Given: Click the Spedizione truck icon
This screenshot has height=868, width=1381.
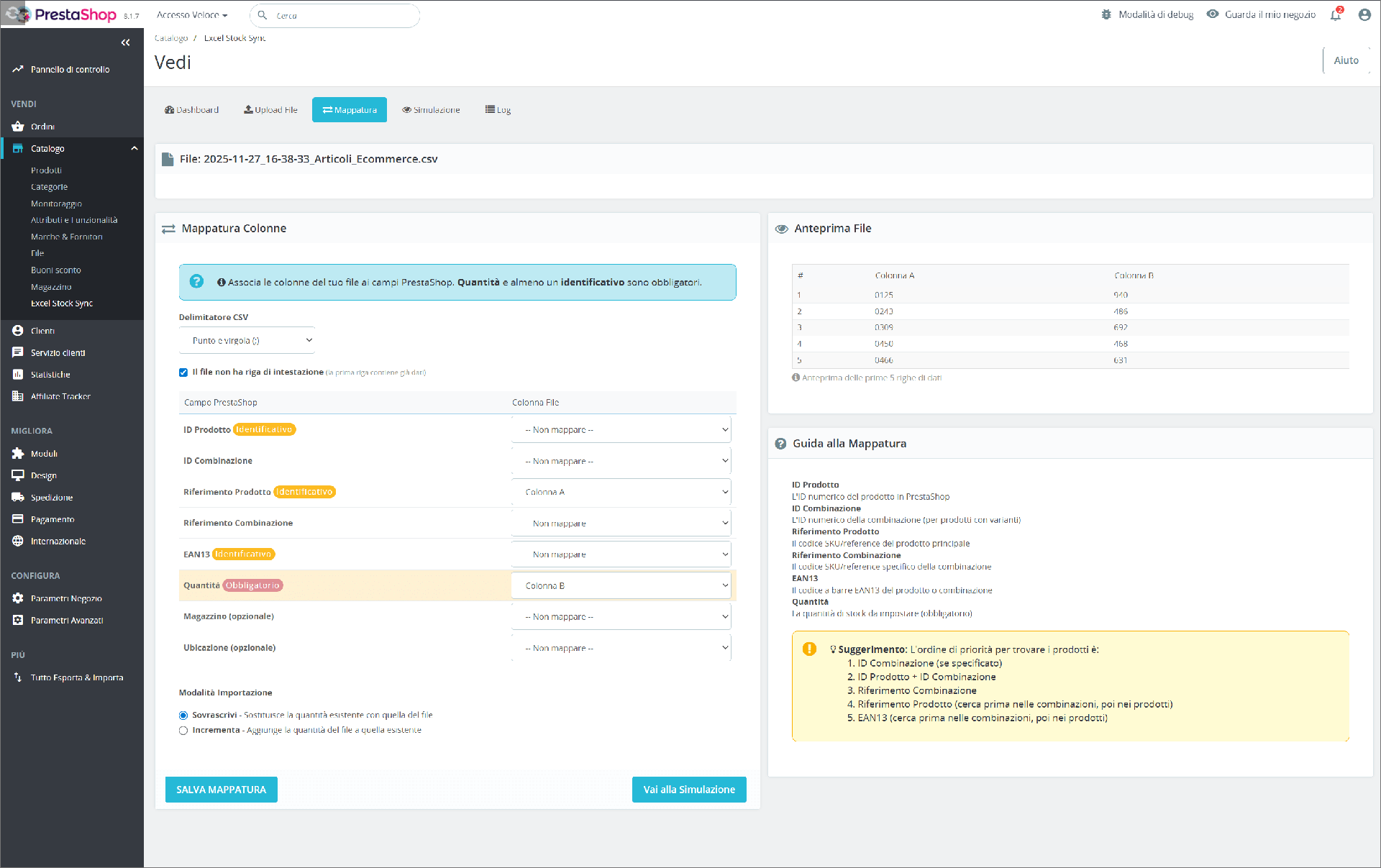Looking at the screenshot, I should pyautogui.click(x=18, y=498).
